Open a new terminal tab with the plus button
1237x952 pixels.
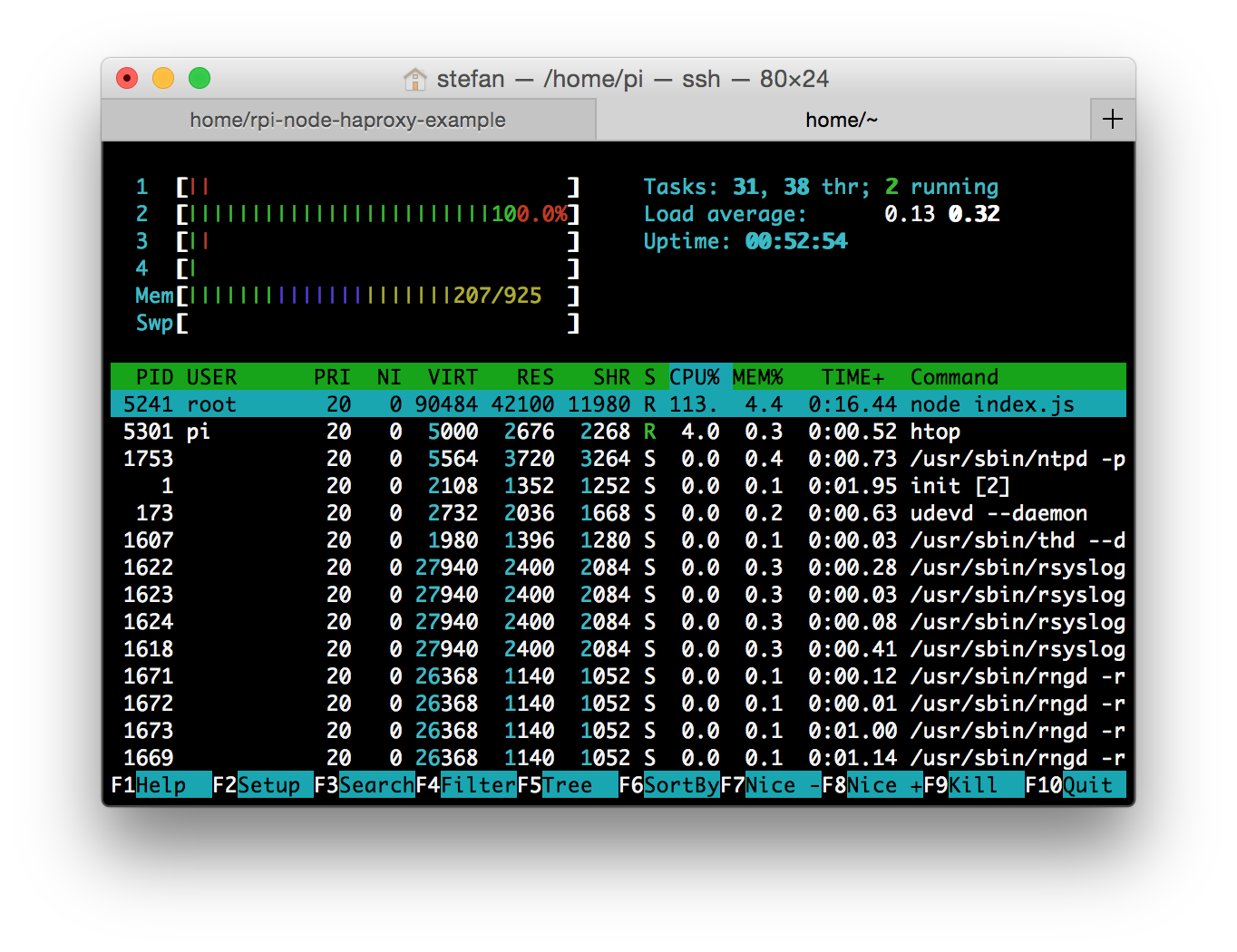(1112, 118)
